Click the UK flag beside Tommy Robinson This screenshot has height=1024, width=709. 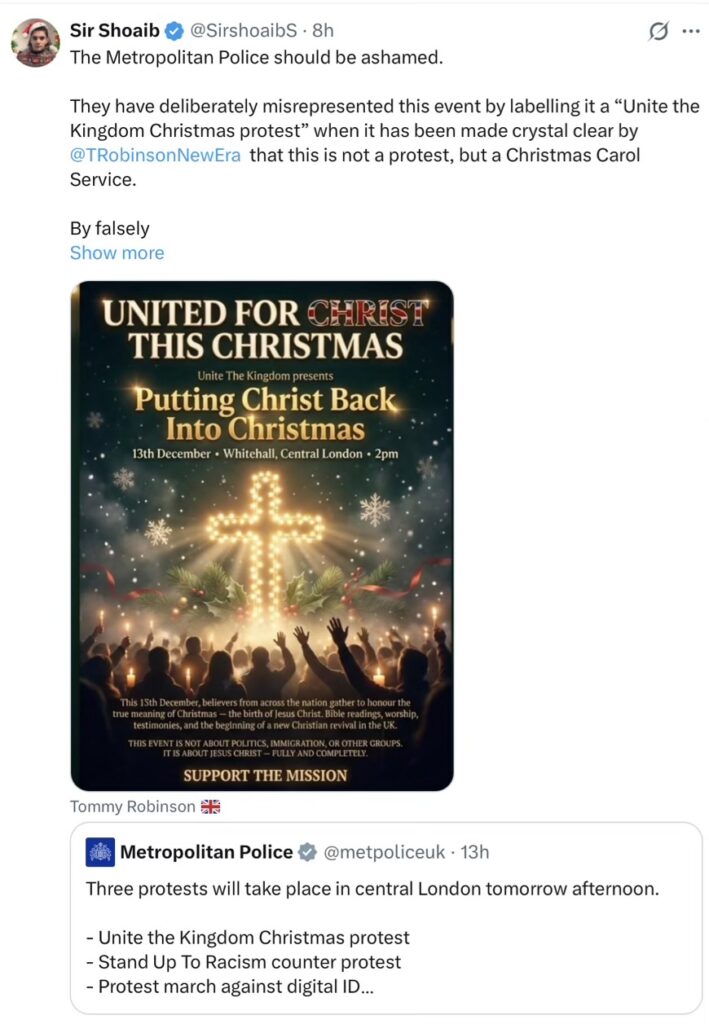click(x=210, y=806)
